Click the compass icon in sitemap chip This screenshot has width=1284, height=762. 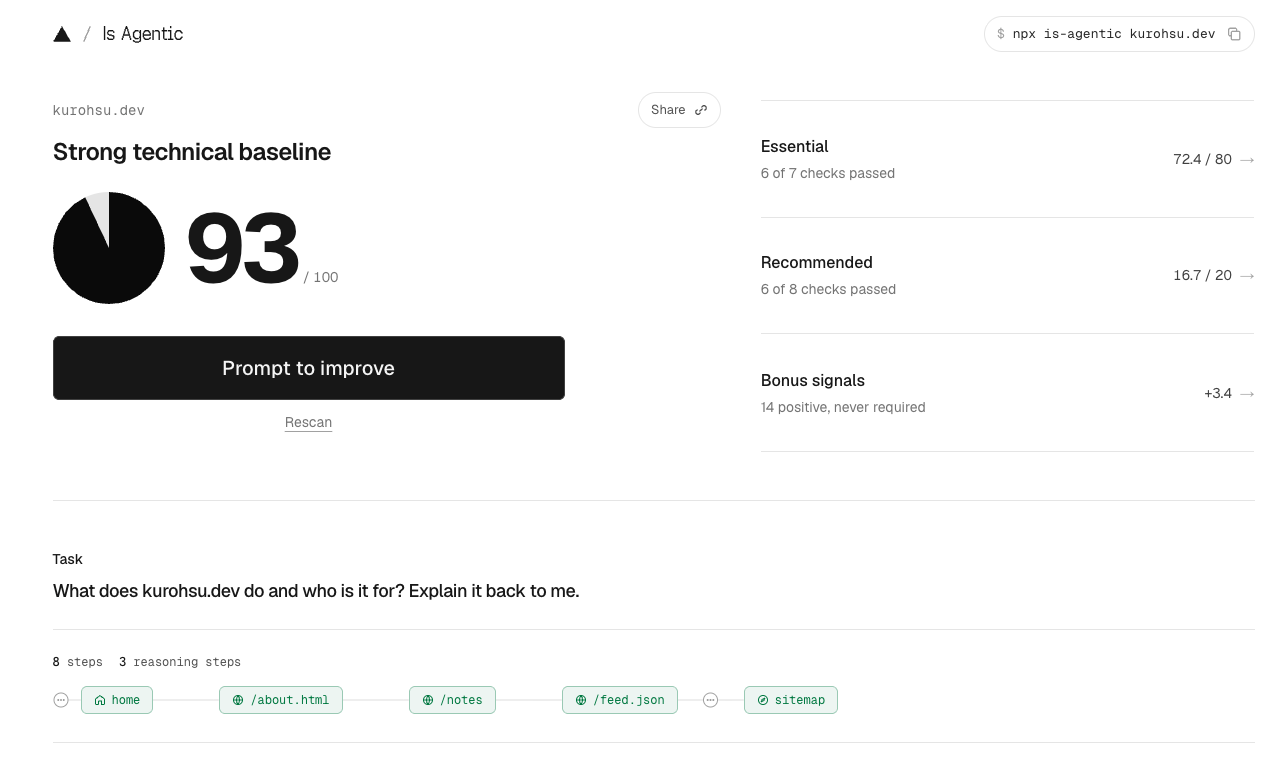[763, 700]
